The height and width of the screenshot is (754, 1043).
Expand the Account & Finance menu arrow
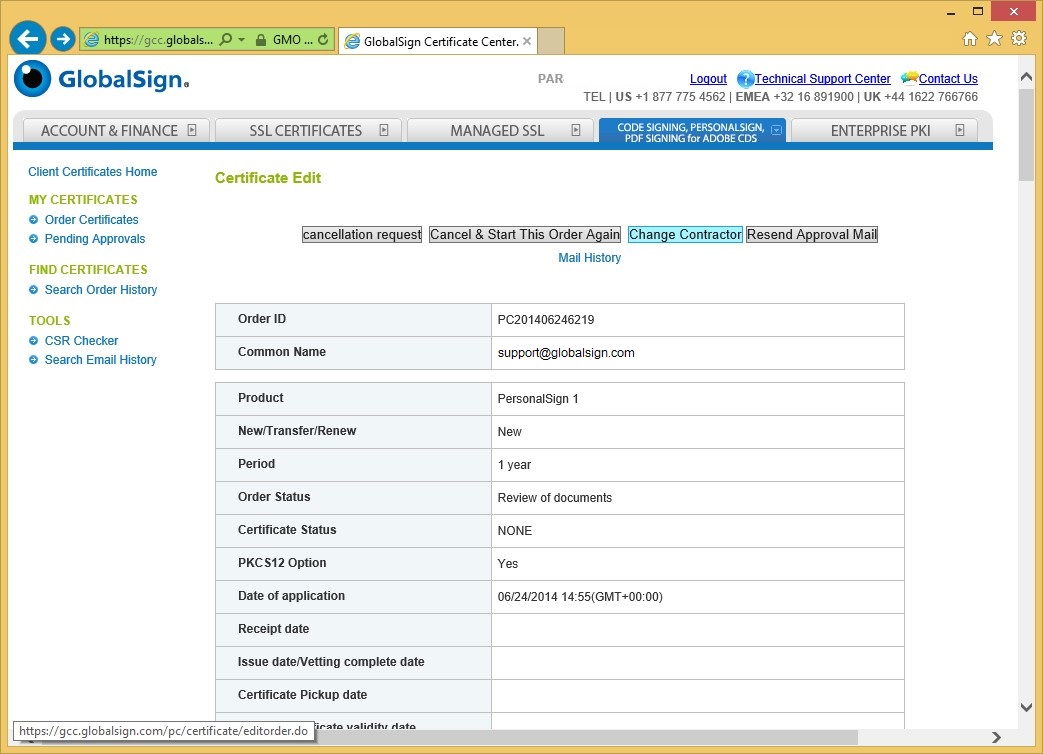[x=192, y=130]
